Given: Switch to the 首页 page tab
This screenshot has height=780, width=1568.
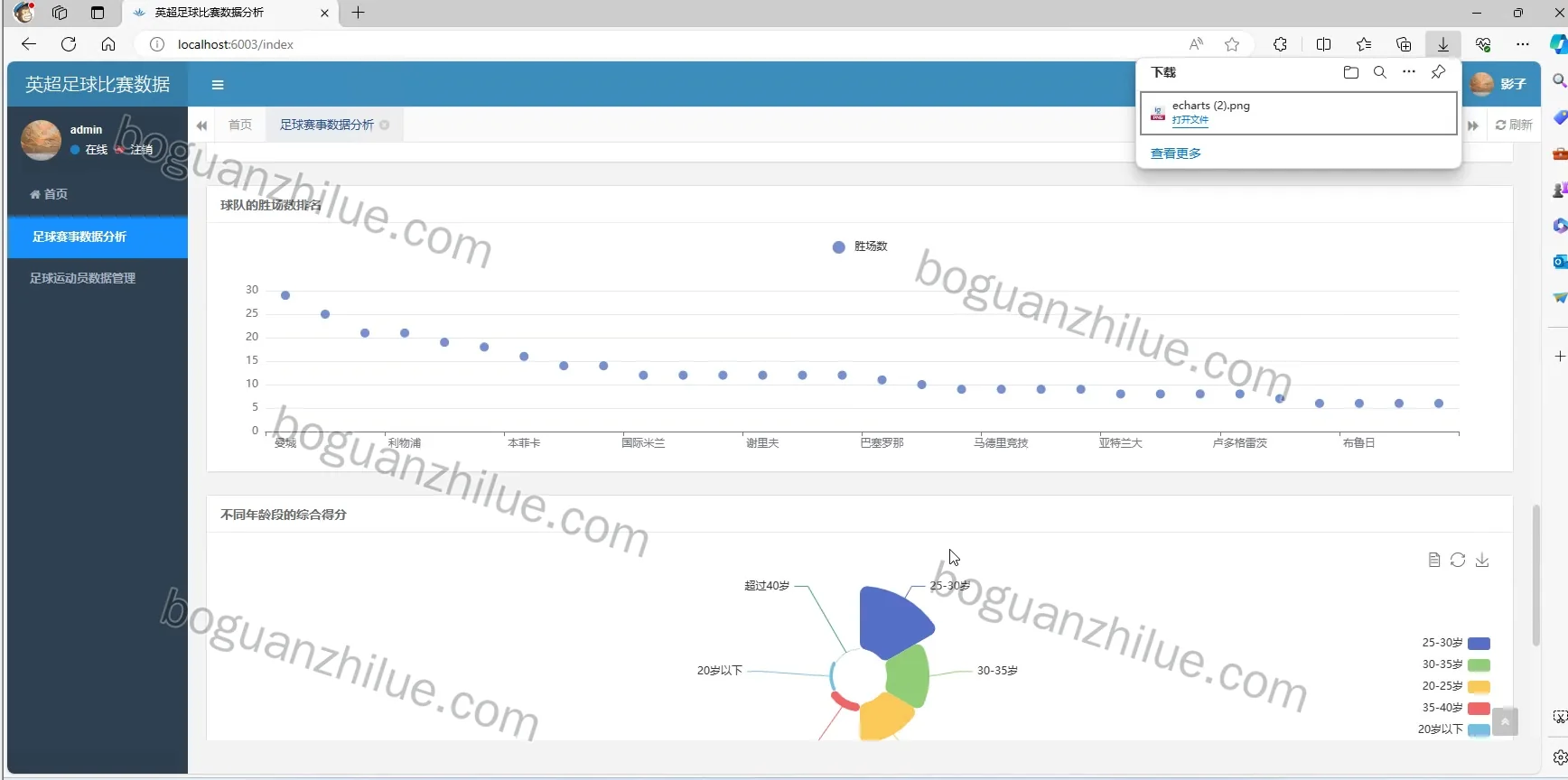Looking at the screenshot, I should (240, 125).
